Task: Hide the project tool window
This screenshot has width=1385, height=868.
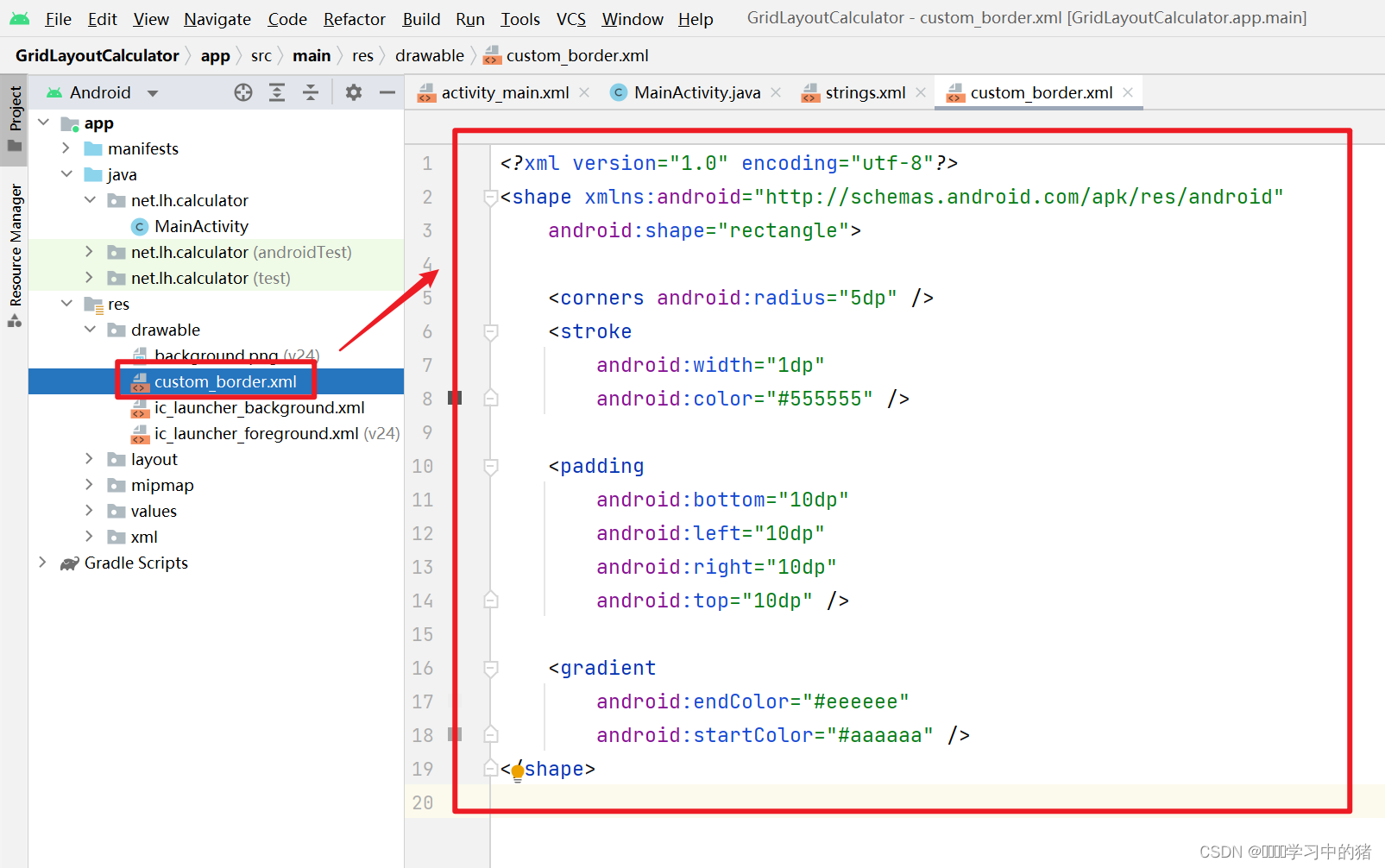Action: point(387,92)
